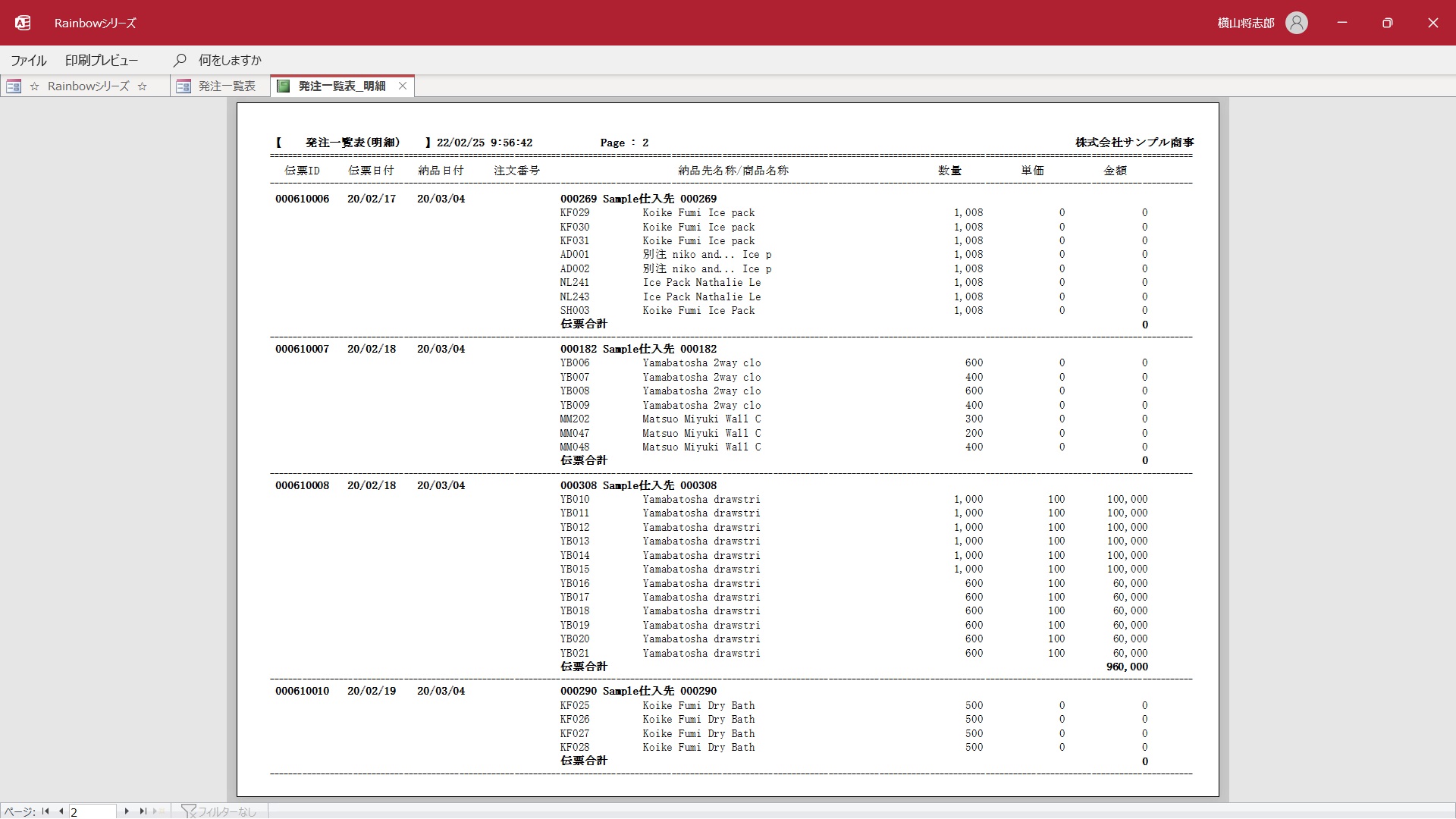This screenshot has height=819, width=1456.
Task: Click the page number input field
Action: (x=93, y=812)
